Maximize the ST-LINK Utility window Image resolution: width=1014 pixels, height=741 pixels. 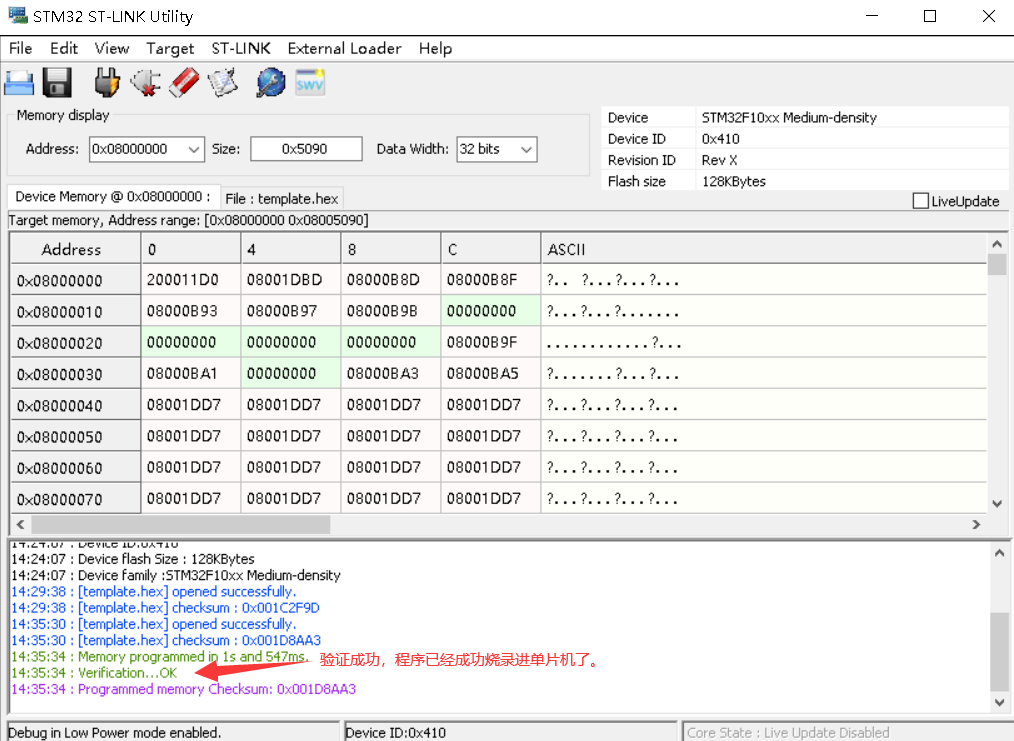pos(930,16)
